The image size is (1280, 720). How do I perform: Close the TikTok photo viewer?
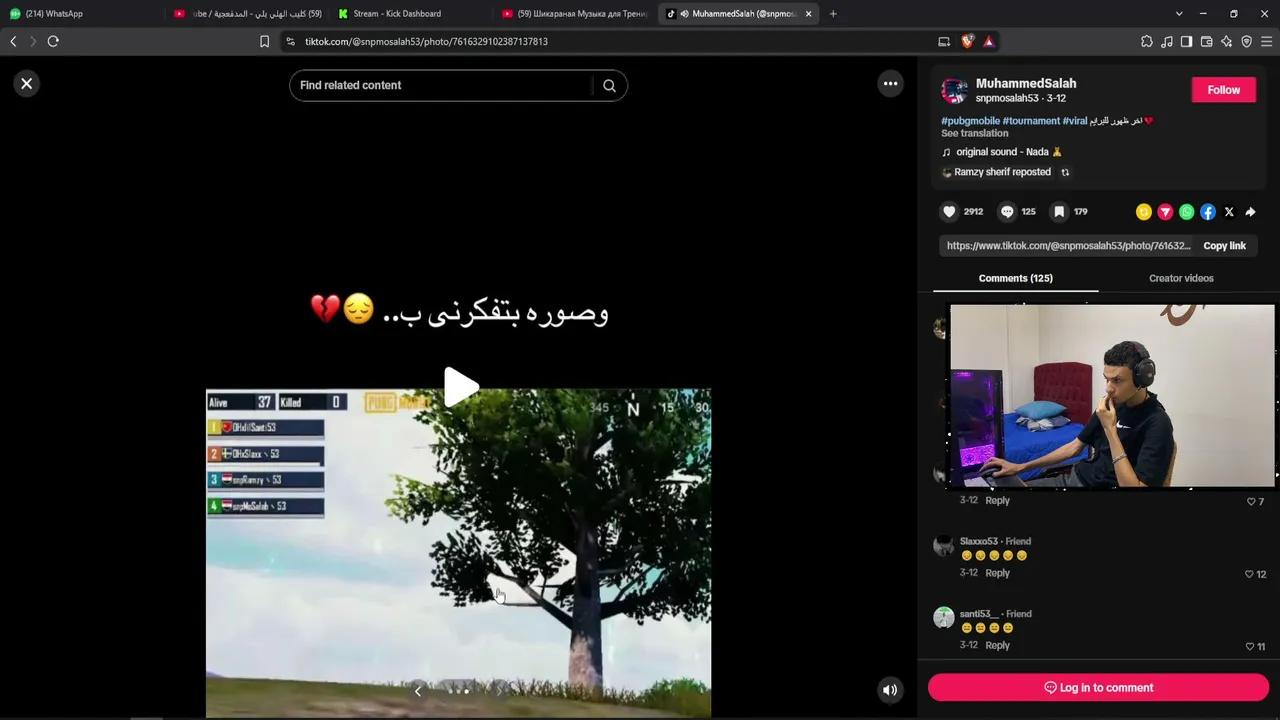[x=27, y=84]
